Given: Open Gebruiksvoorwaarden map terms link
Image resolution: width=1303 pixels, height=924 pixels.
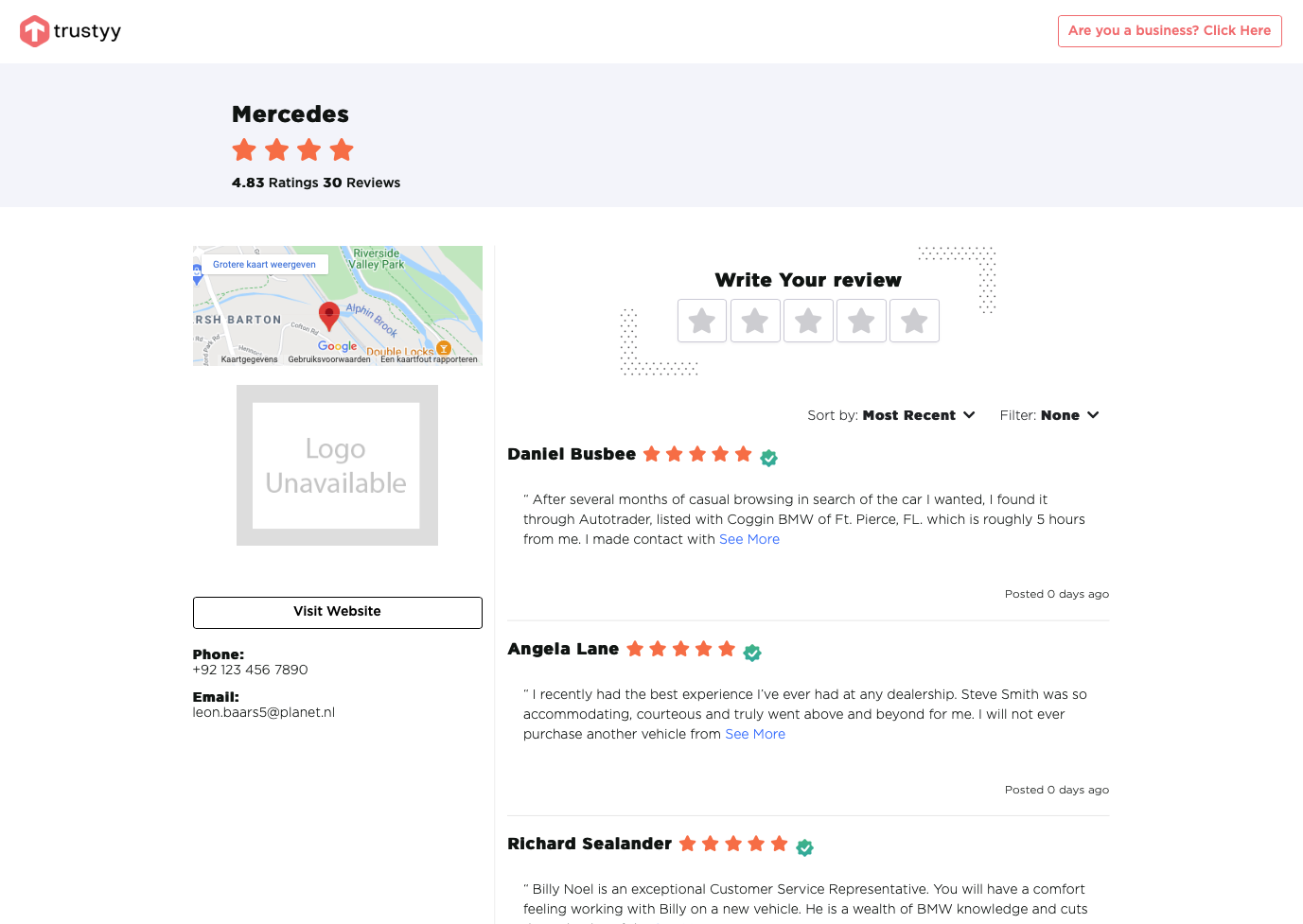Looking at the screenshot, I should click(329, 359).
